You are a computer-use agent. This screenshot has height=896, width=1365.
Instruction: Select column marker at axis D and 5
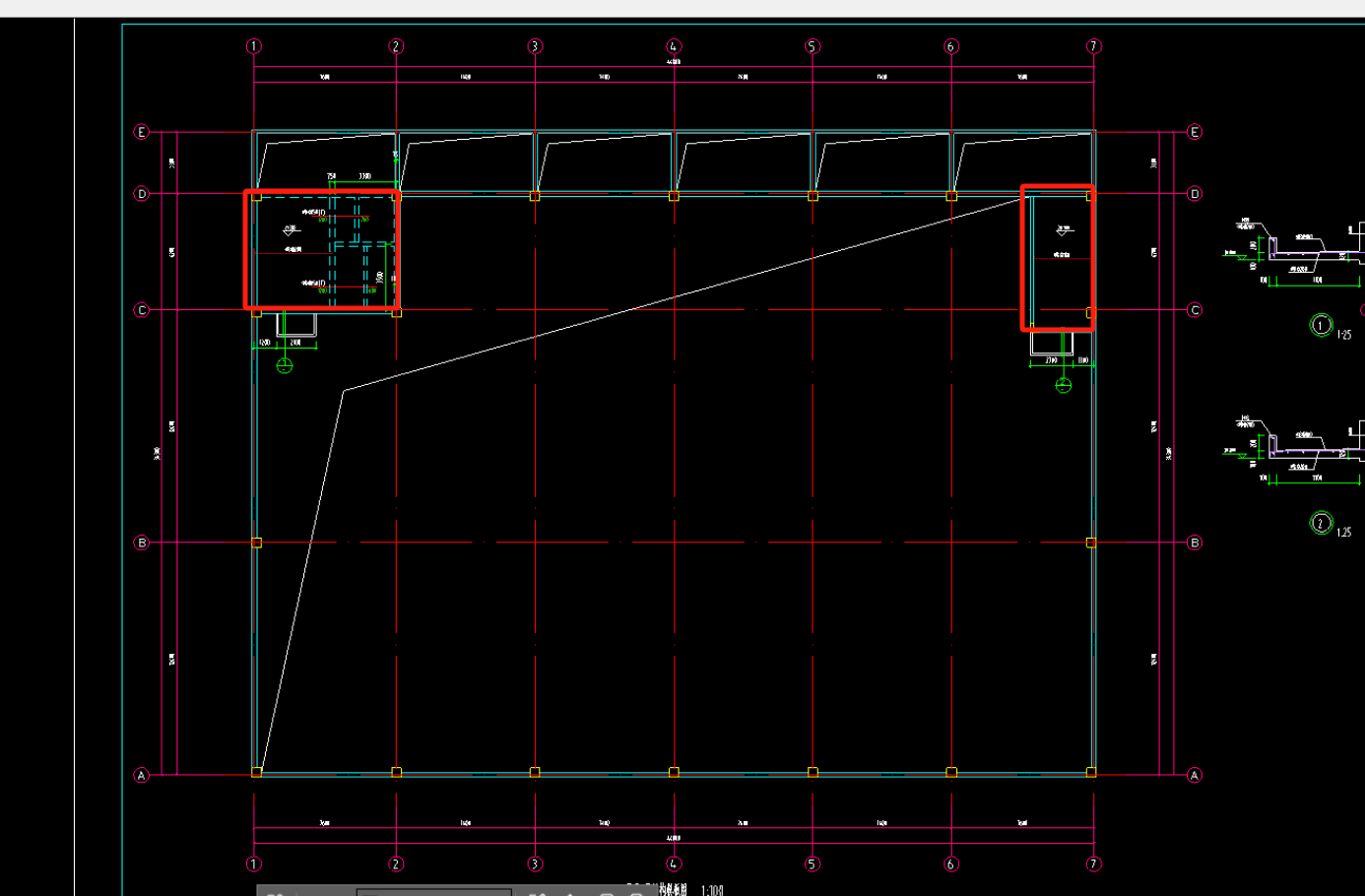click(812, 197)
